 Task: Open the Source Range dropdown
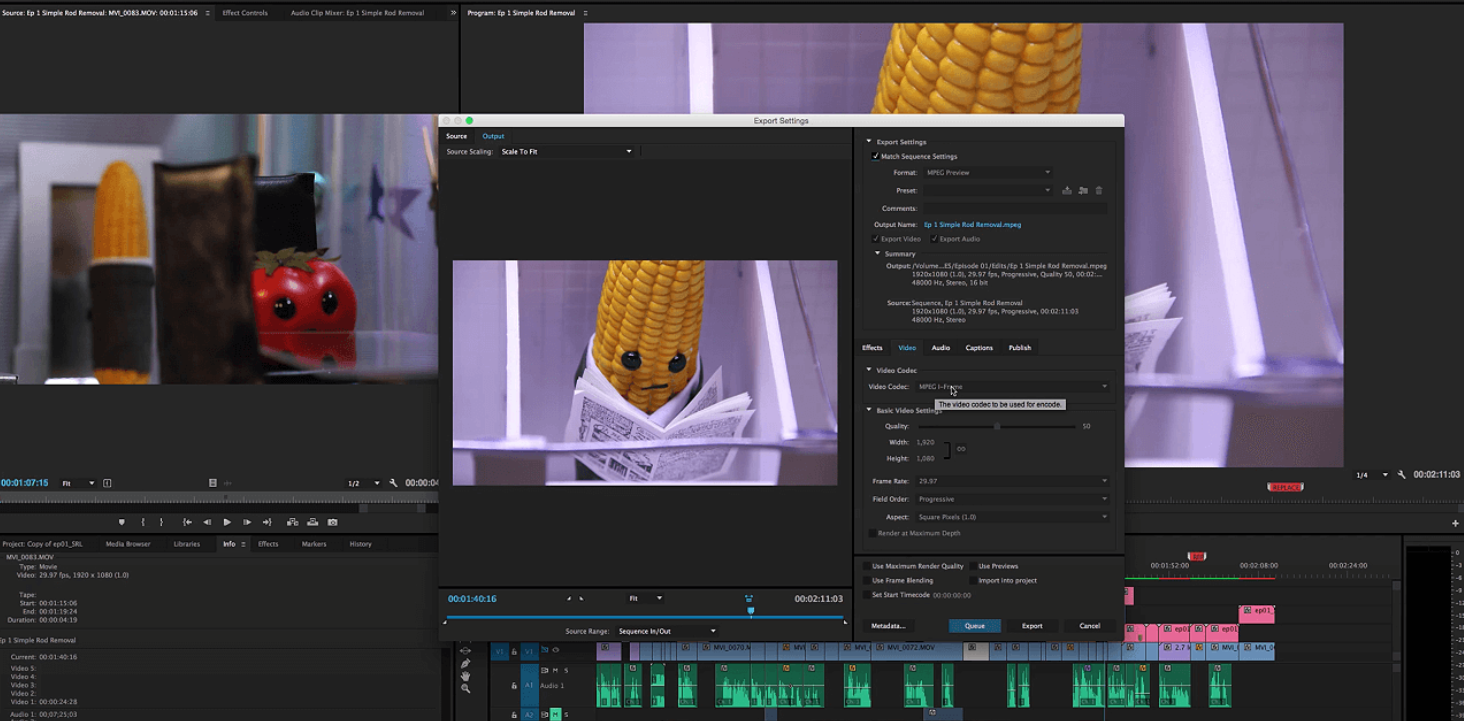tap(667, 631)
